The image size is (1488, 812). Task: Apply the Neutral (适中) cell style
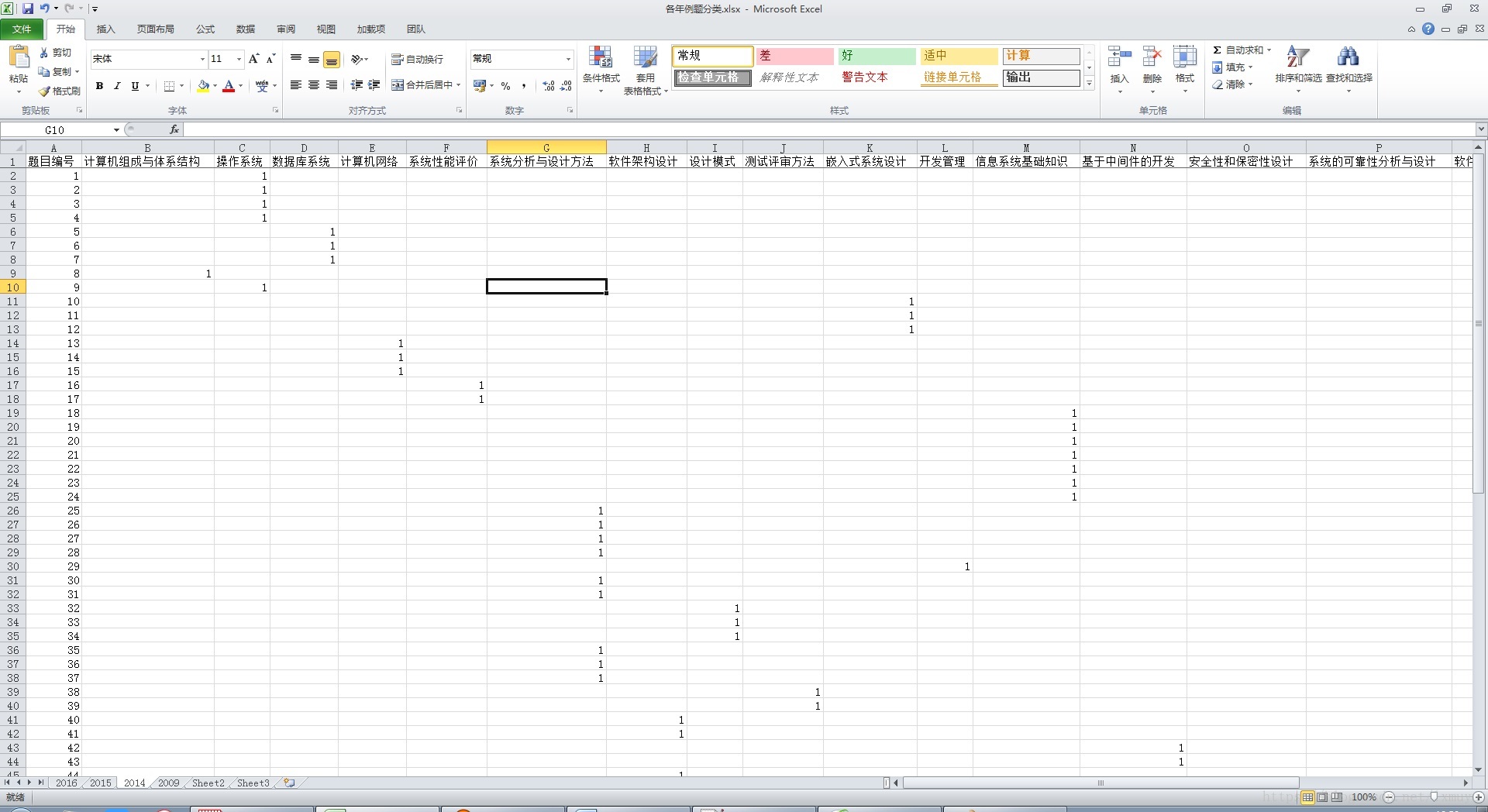tap(959, 56)
